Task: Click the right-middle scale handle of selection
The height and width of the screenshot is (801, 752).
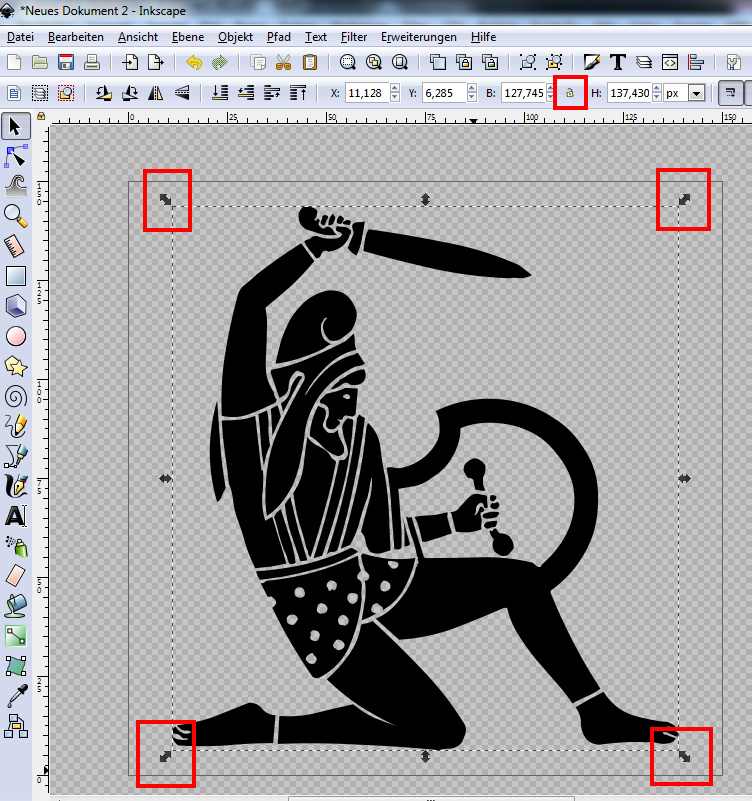Action: click(x=685, y=479)
